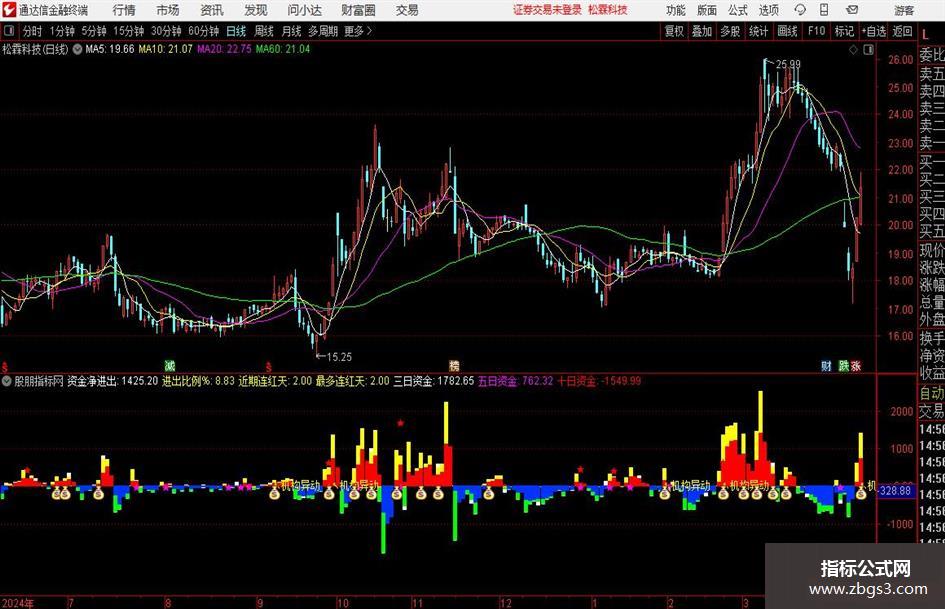Switch to 分时 intraday view

33,31
